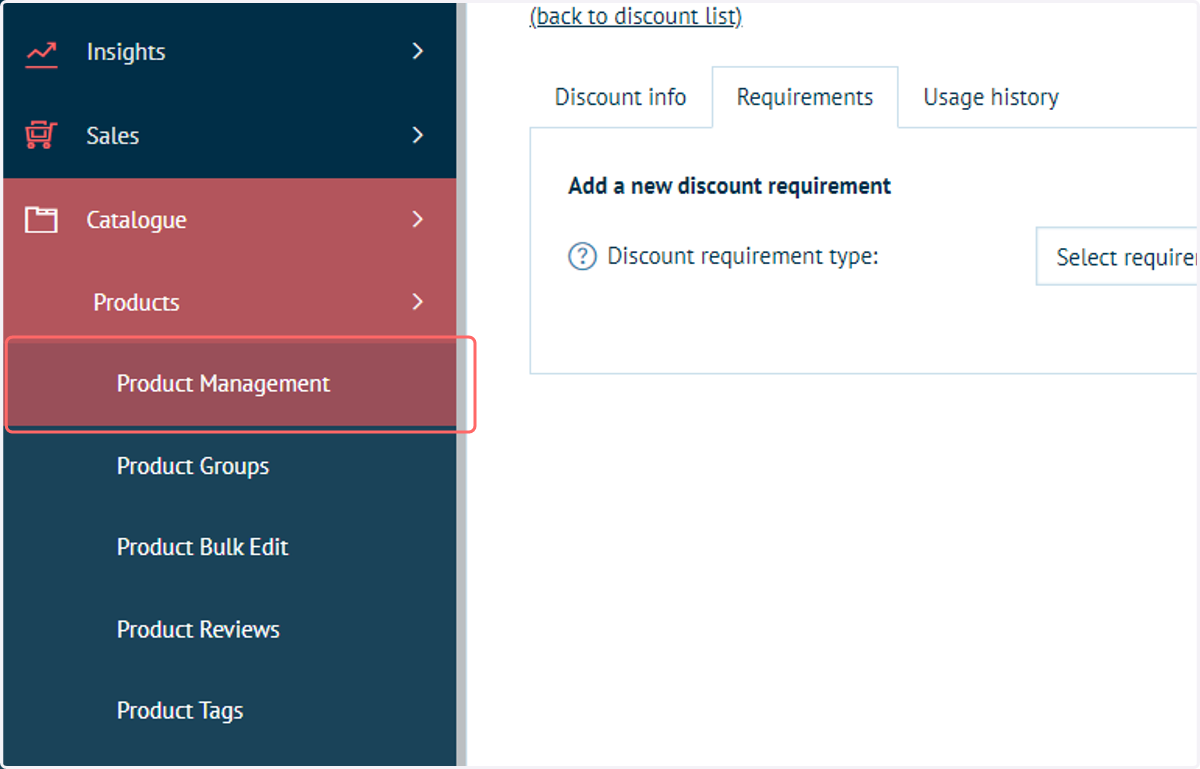Click the Sales shopping cart icon
The image size is (1200, 769).
coord(41,136)
